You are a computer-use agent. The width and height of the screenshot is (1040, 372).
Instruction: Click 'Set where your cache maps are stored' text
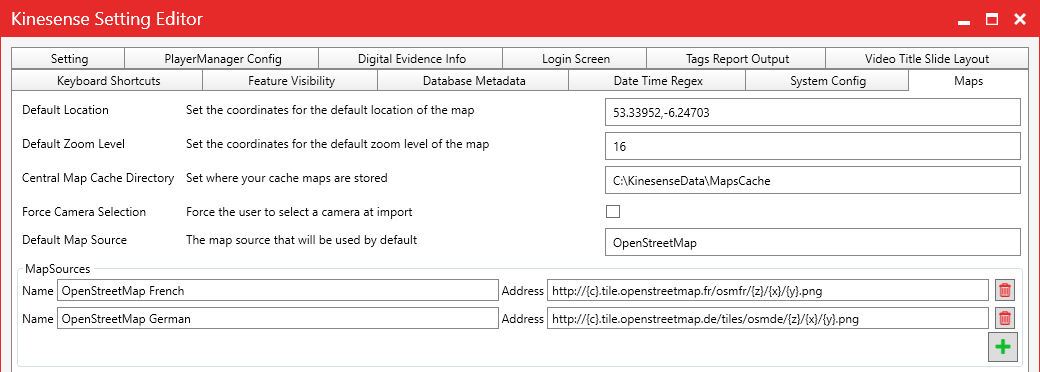(286, 178)
